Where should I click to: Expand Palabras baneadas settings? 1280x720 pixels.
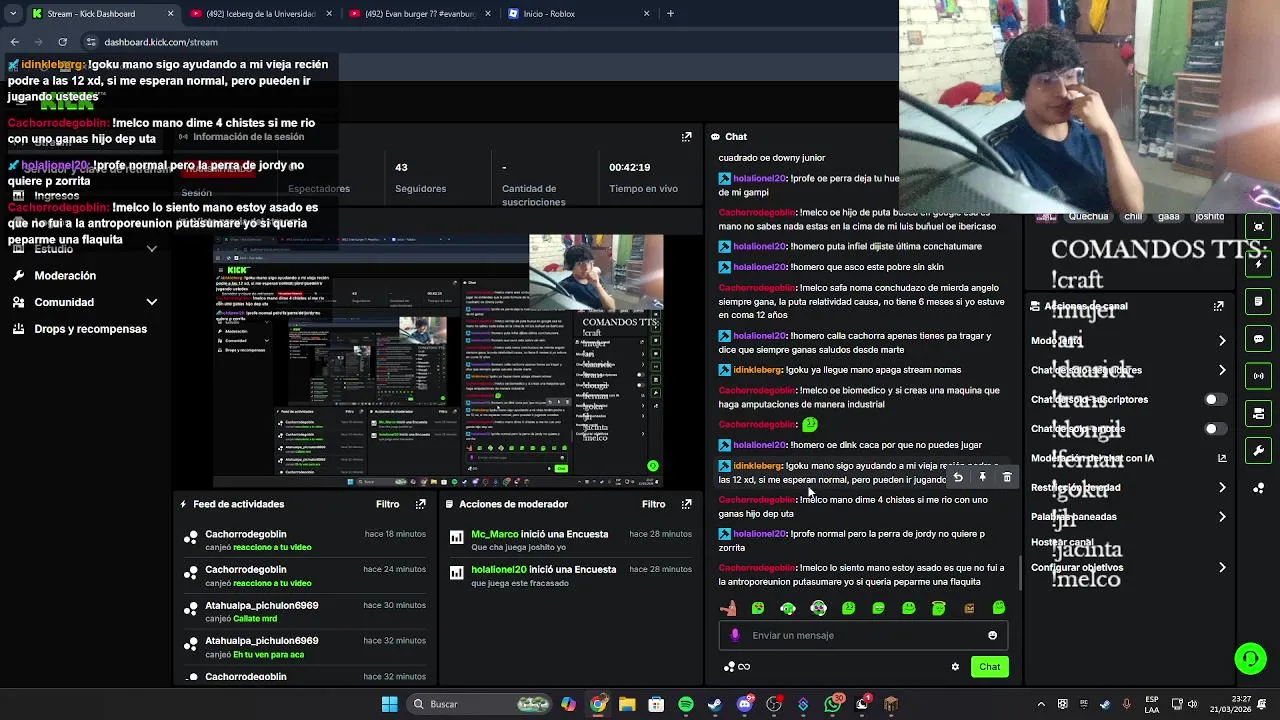point(1221,517)
